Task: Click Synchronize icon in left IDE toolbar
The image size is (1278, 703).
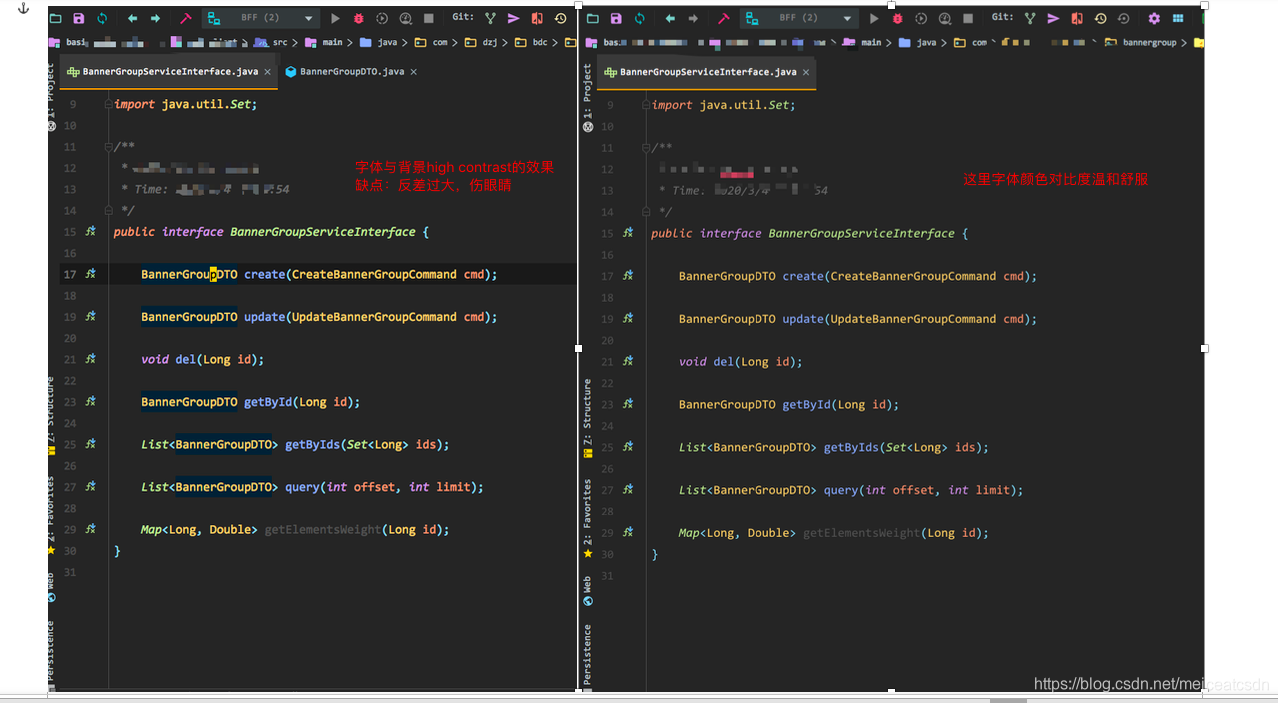Action: point(102,18)
